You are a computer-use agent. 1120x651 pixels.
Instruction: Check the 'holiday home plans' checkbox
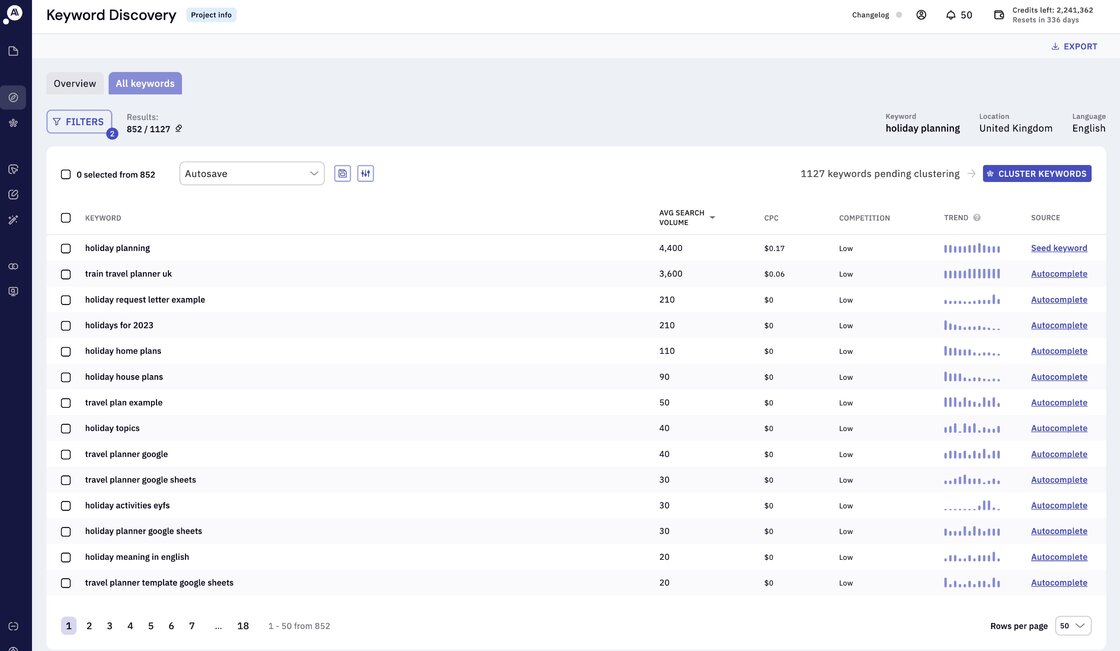coord(66,352)
